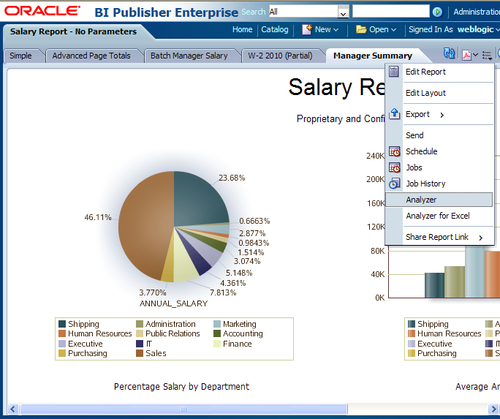500x419 pixels.
Task: Click the ANNUAL_SALARY chart label
Action: (x=173, y=304)
